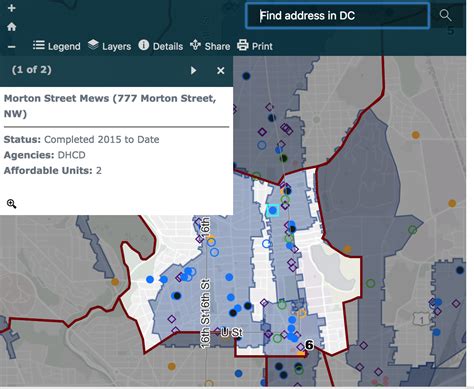Click the Affordable Units: 2 text
Viewport: 474px width, 389px height.
tap(53, 171)
